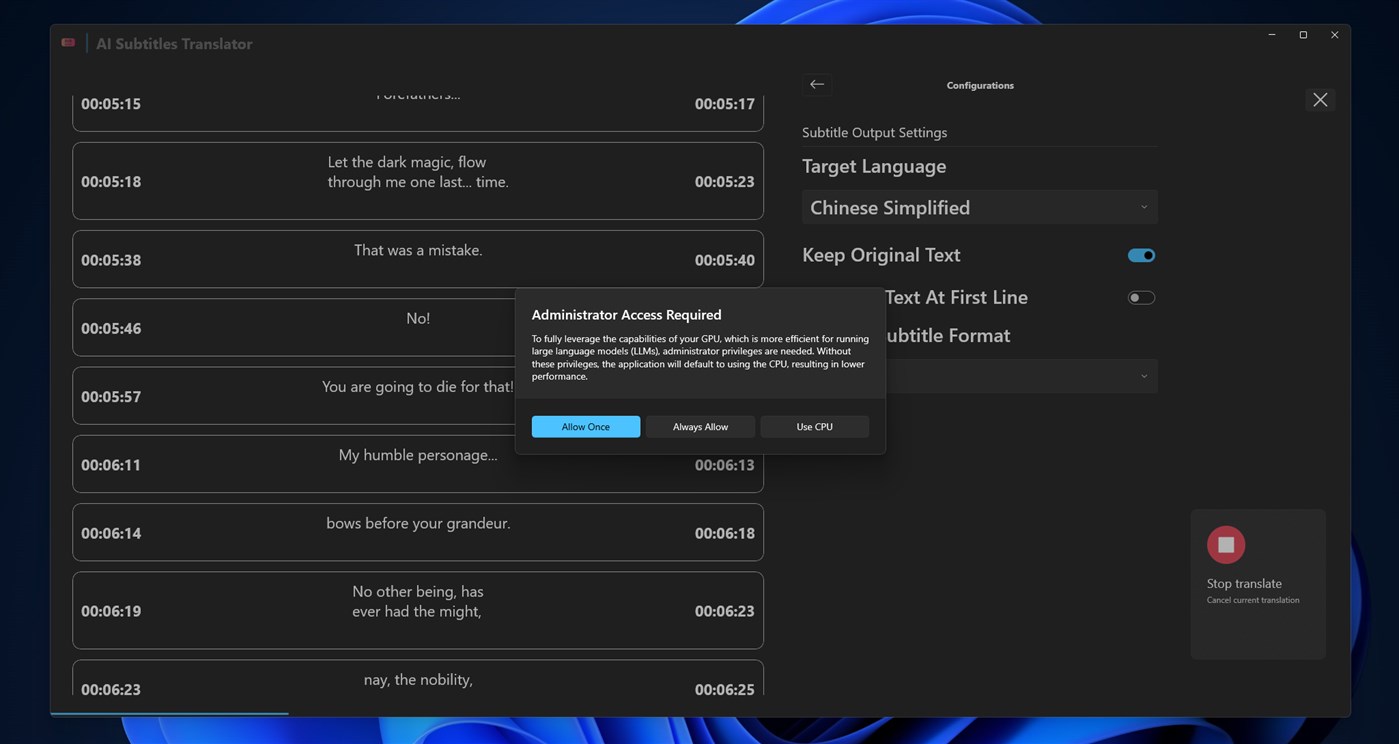
Task: Click the 00:05:18 timestamp field
Action: click(110, 181)
